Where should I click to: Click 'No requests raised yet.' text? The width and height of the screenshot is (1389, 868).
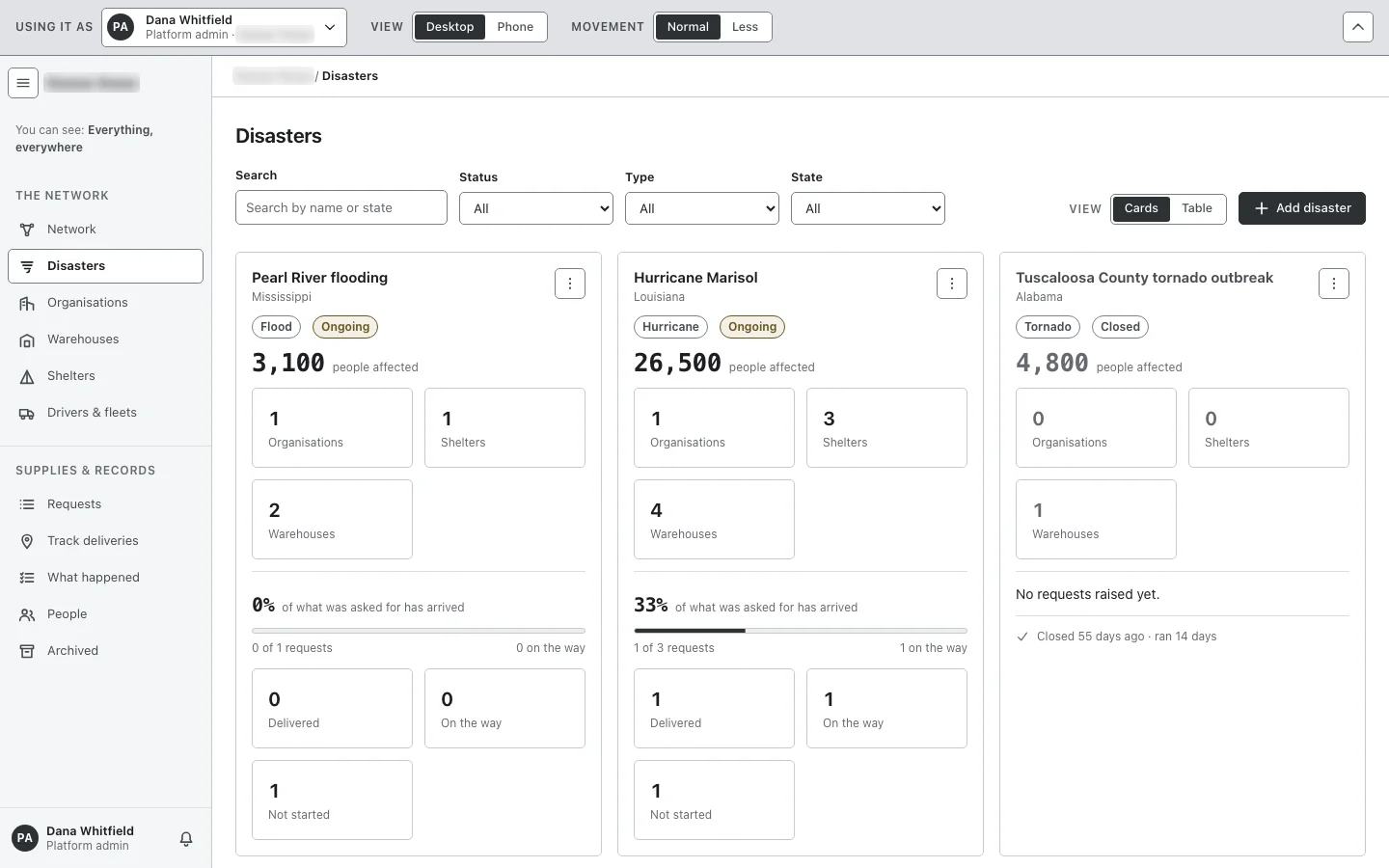point(1088,594)
